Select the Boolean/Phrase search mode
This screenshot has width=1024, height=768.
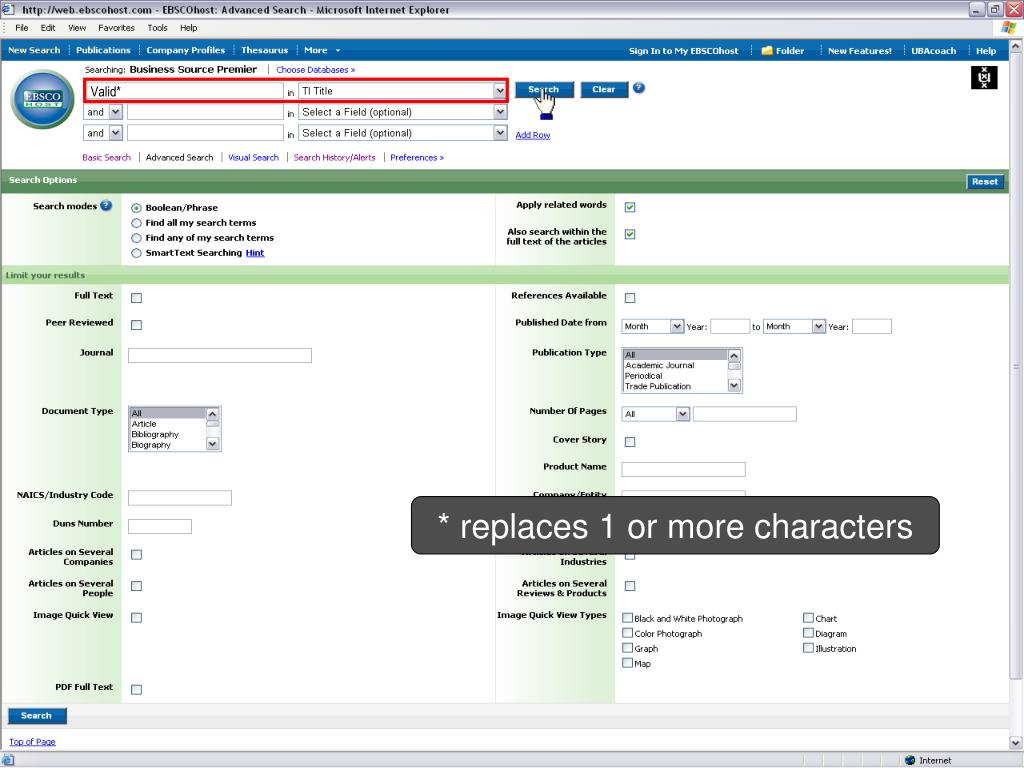click(136, 208)
